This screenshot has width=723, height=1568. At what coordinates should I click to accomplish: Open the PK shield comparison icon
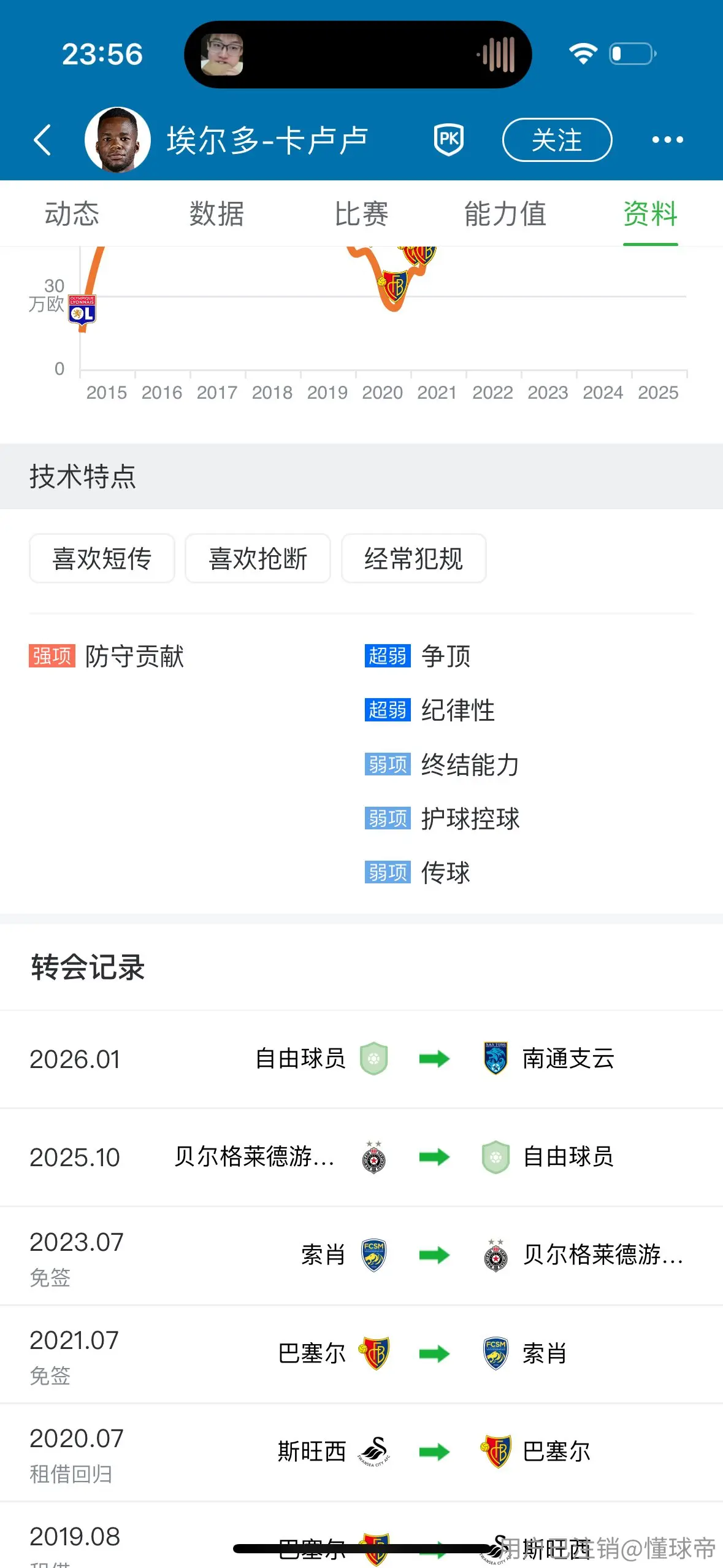pyautogui.click(x=449, y=140)
